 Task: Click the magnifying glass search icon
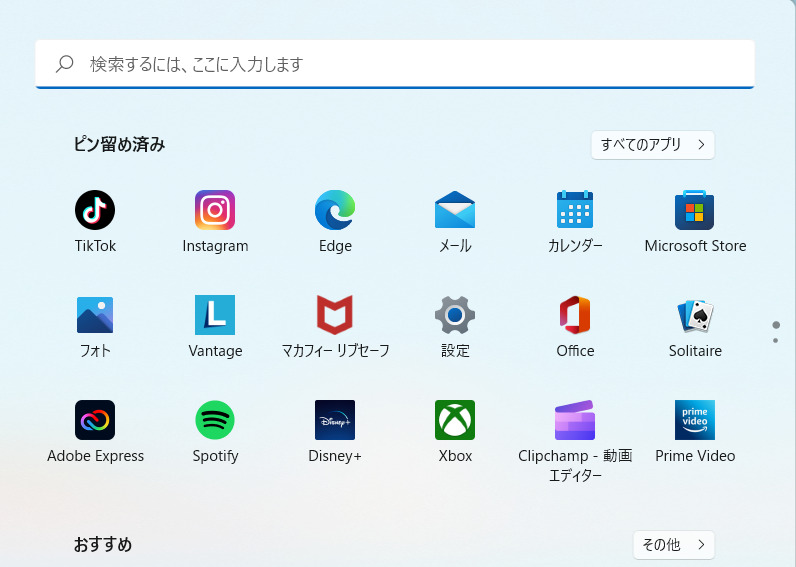tap(65, 64)
